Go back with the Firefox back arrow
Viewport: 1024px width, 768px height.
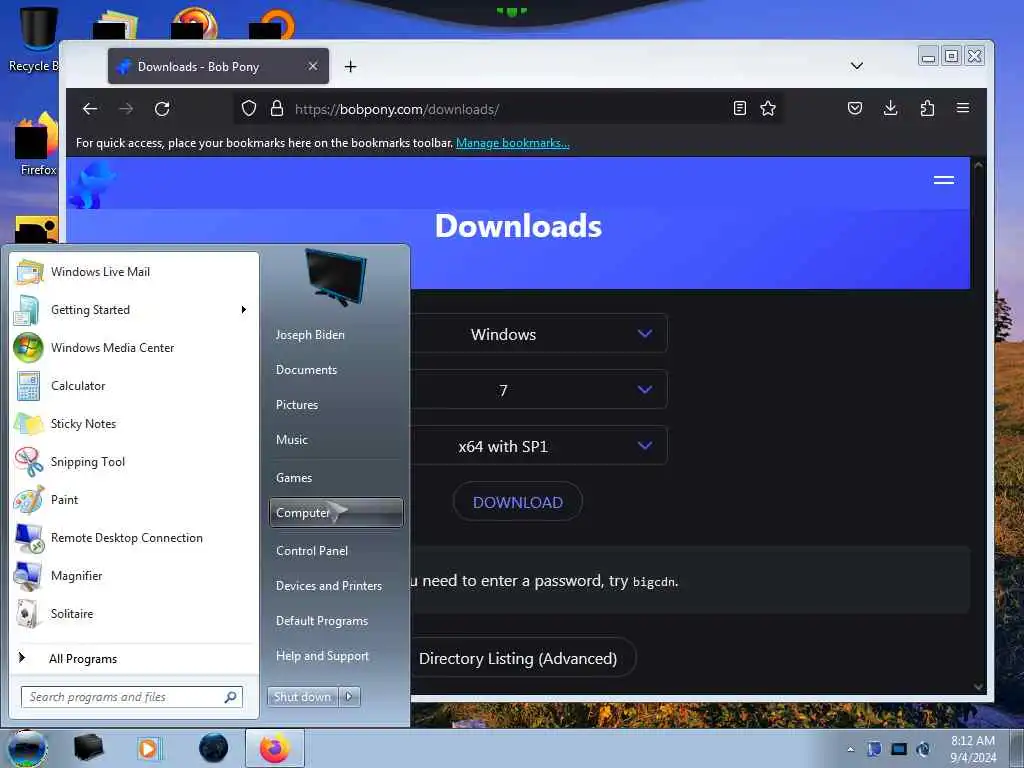pos(90,109)
